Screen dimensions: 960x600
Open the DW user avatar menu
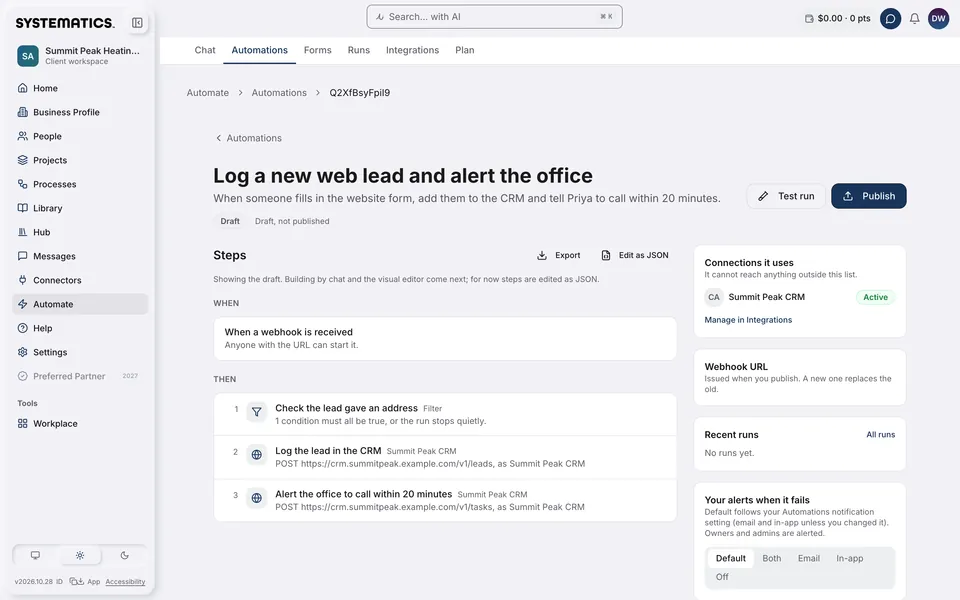938,18
